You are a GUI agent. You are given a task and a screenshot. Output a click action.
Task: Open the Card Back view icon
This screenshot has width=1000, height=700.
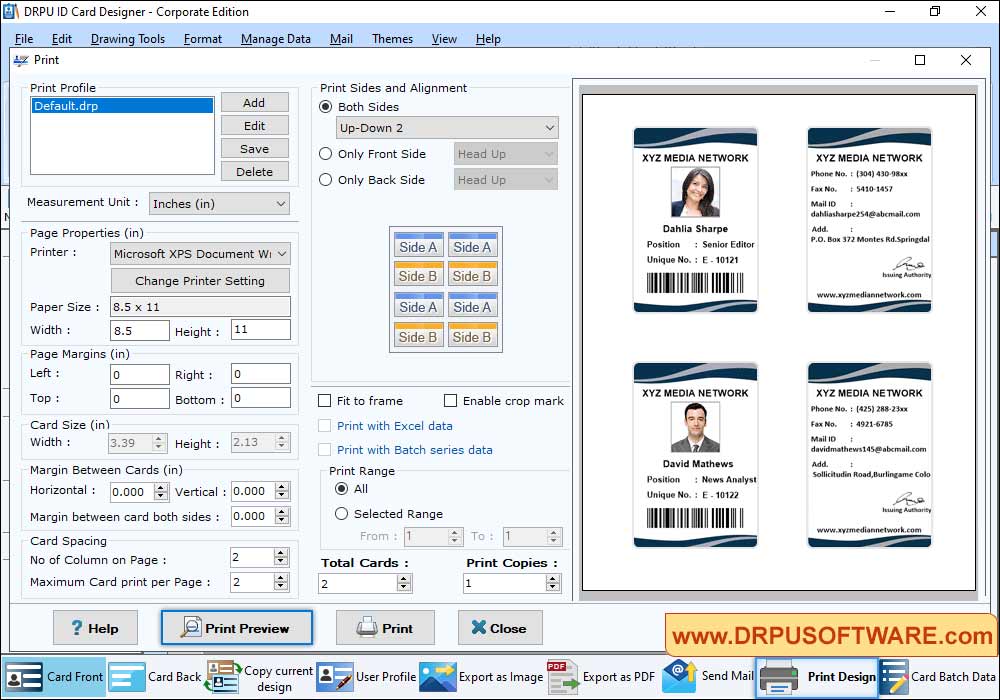[126, 677]
